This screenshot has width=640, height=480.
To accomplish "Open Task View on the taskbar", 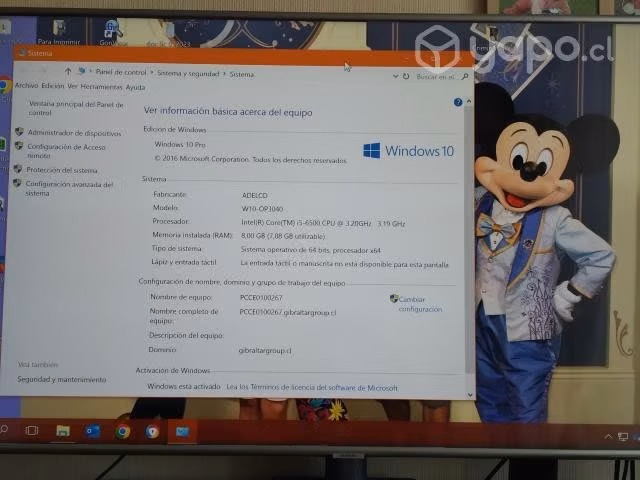I will (x=32, y=431).
